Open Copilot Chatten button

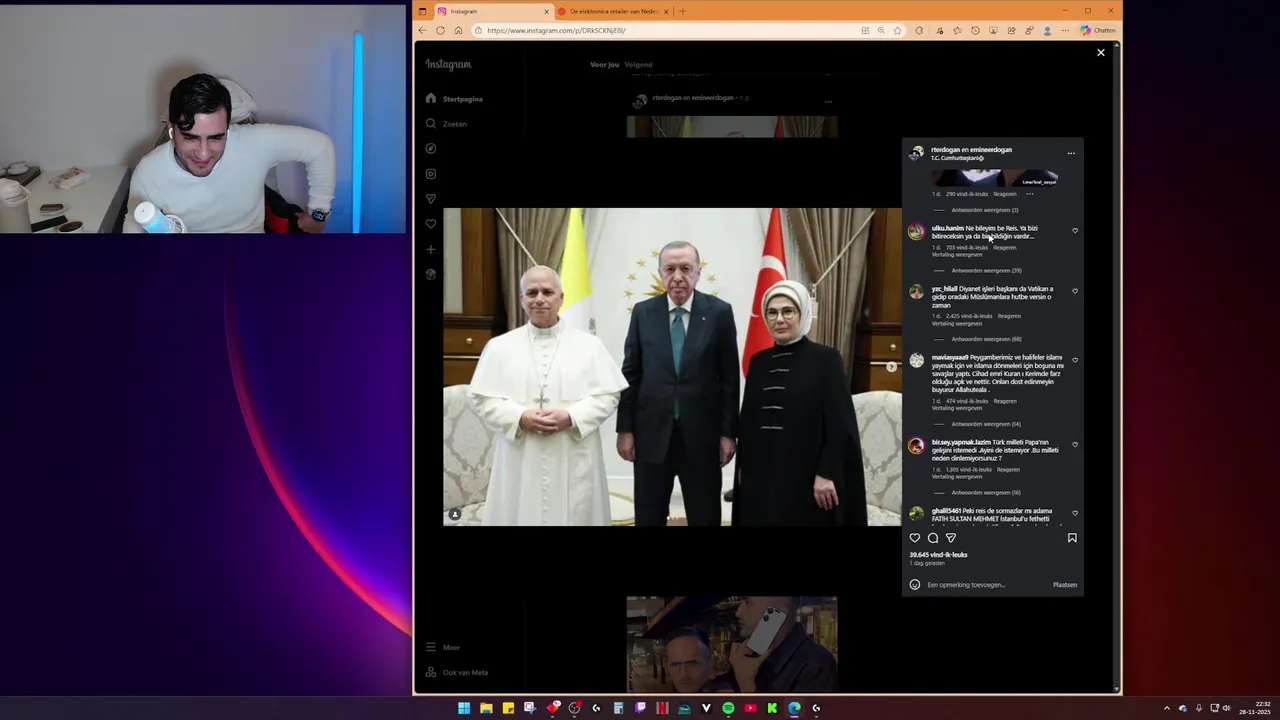click(1098, 30)
